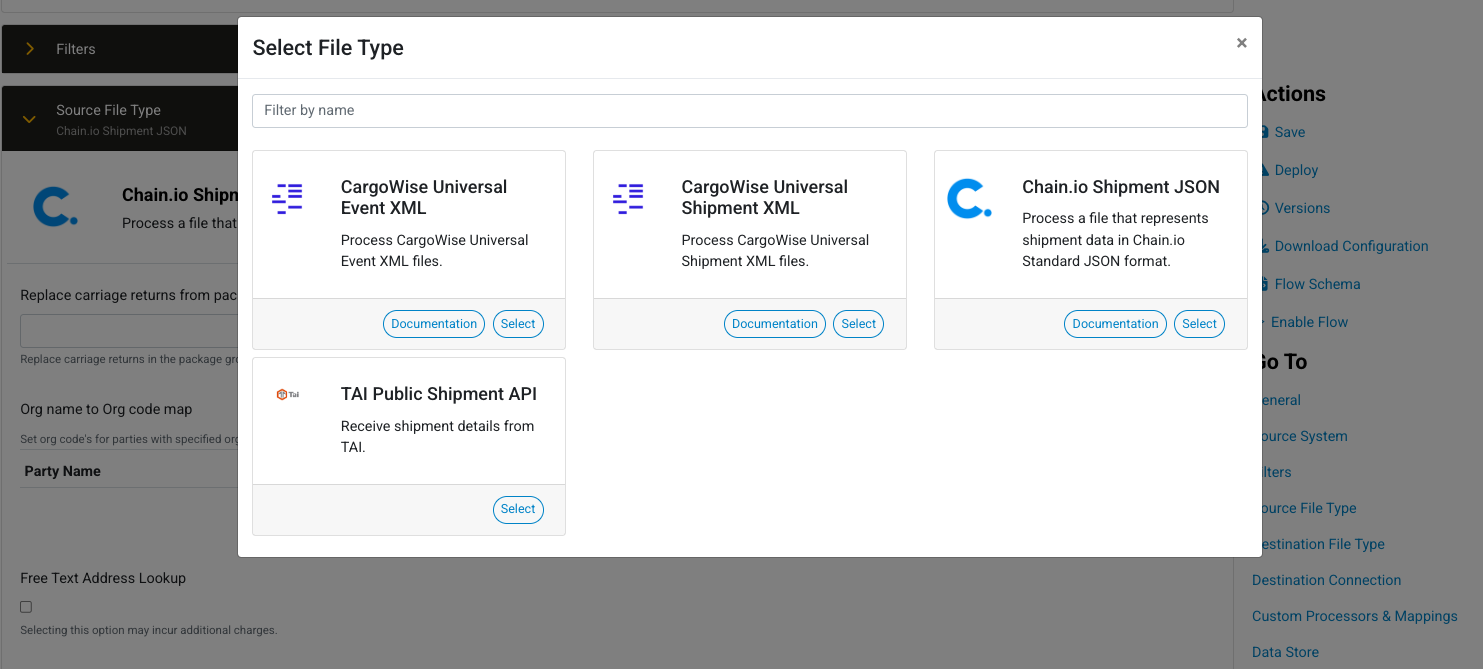1483x669 pixels.
Task: Click the Chain.io logo behind the dialog
Action: point(55,207)
